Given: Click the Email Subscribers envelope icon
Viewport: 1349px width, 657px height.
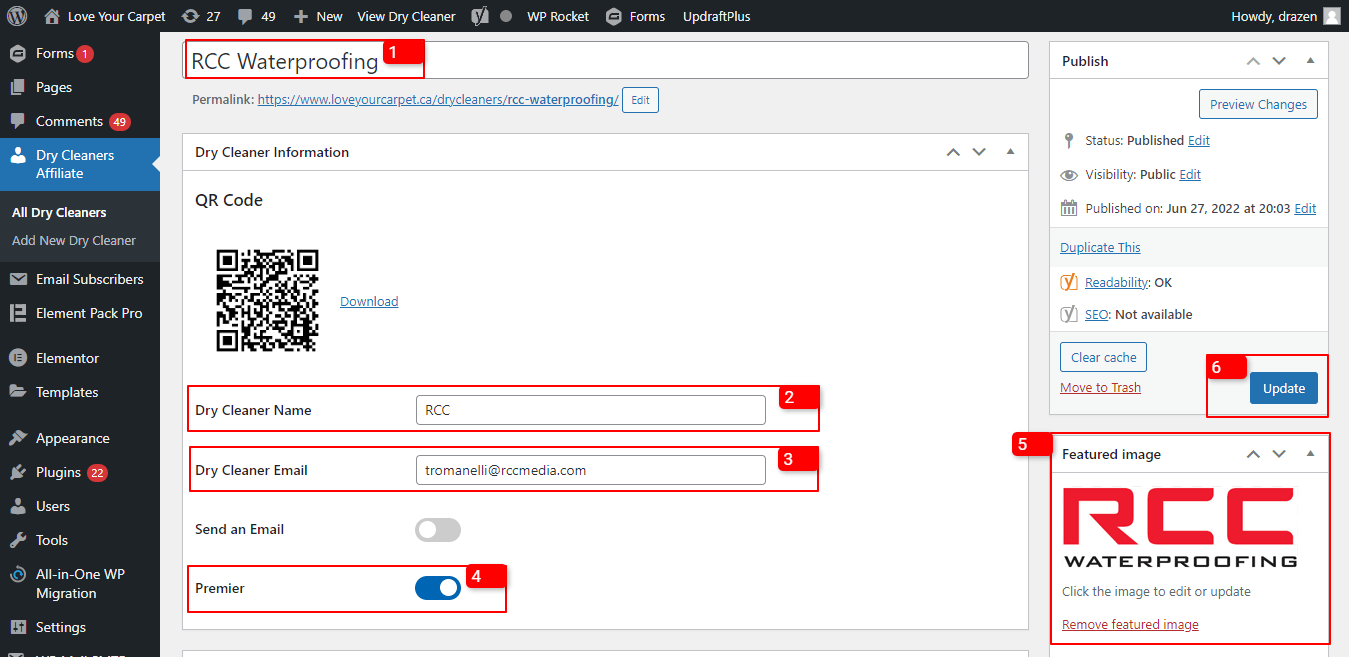Looking at the screenshot, I should [x=18, y=279].
